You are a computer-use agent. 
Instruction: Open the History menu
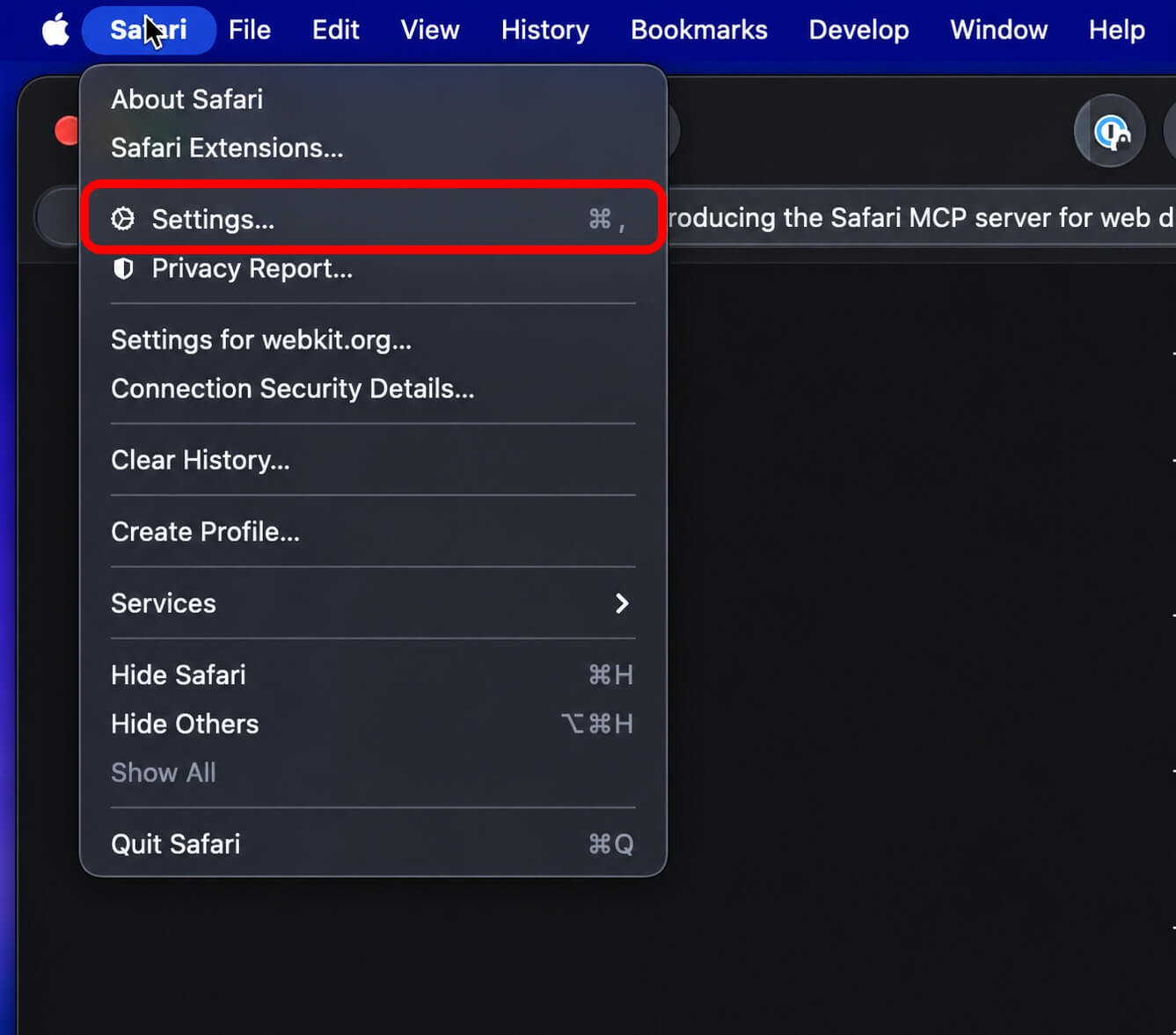[x=545, y=30]
